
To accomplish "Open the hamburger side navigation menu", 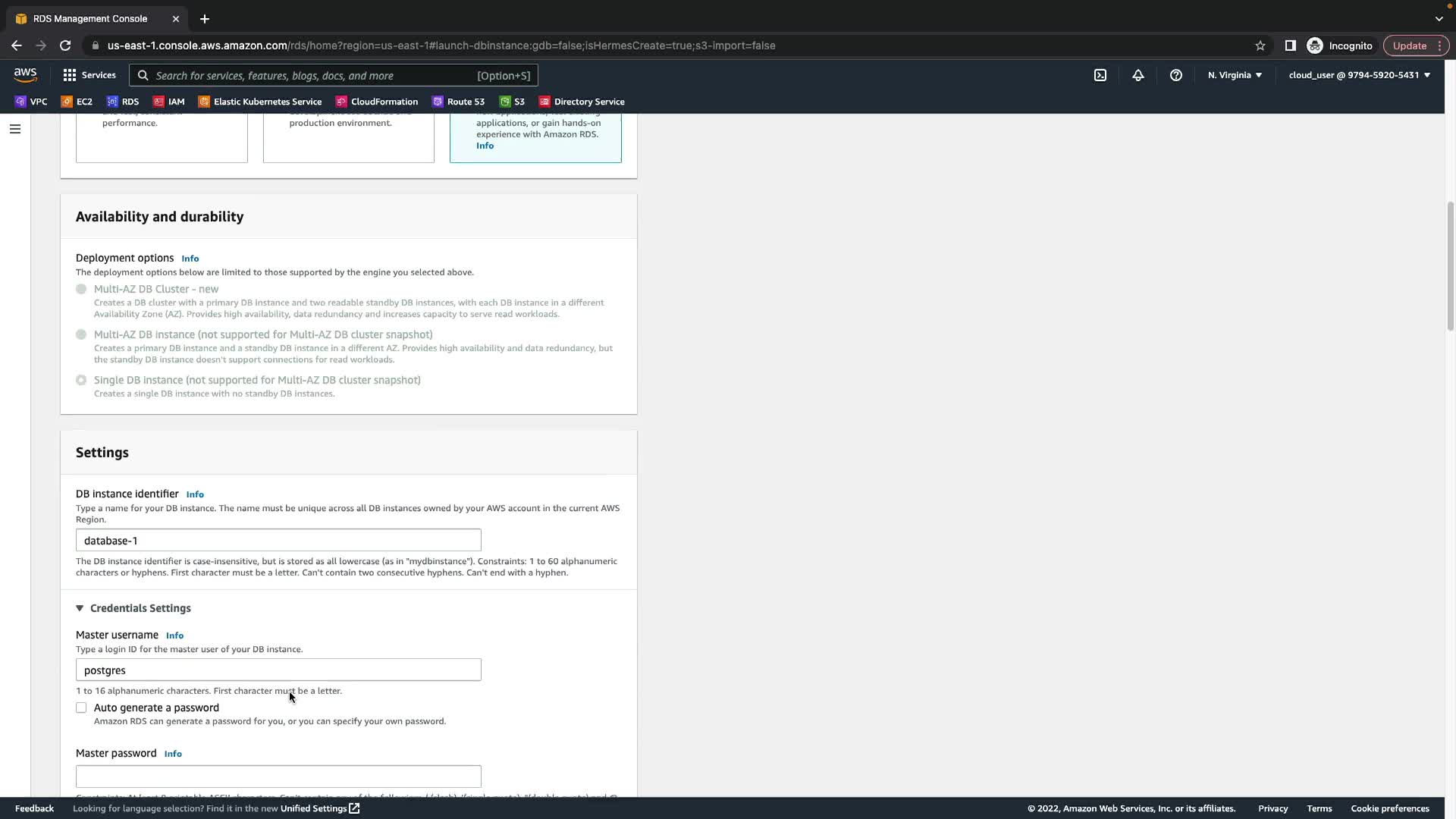I will (x=14, y=129).
